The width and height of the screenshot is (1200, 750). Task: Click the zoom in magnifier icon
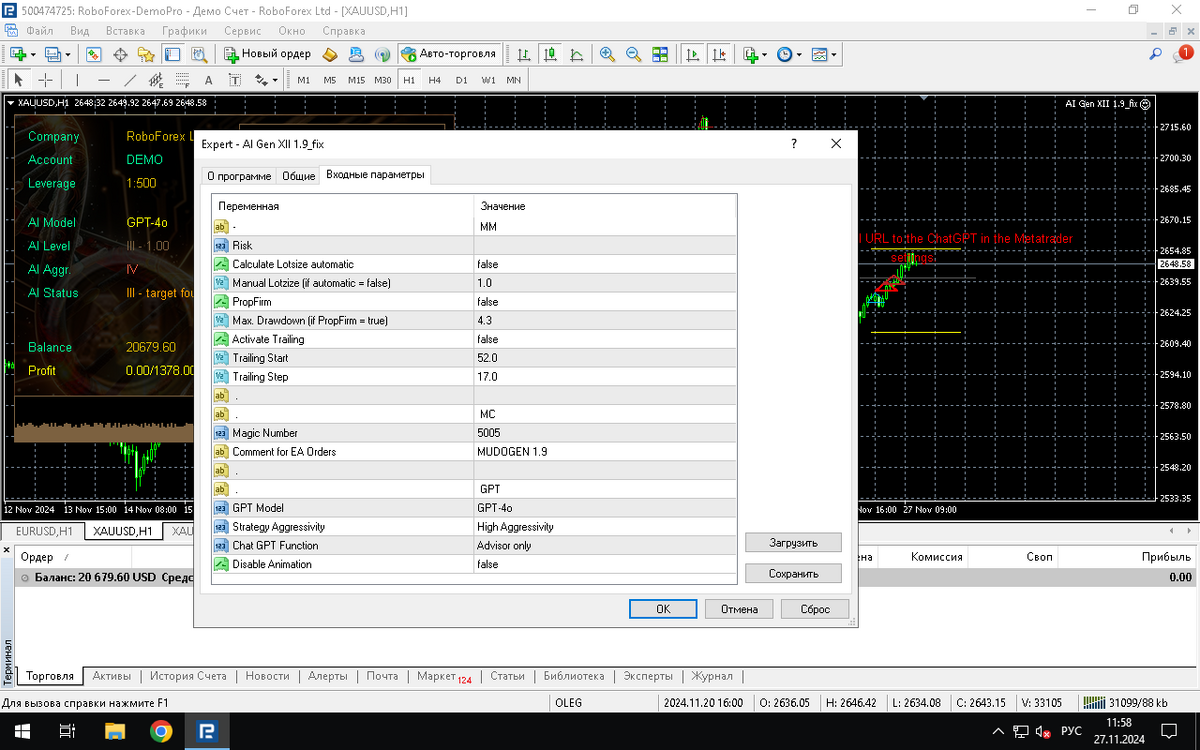click(x=607, y=54)
